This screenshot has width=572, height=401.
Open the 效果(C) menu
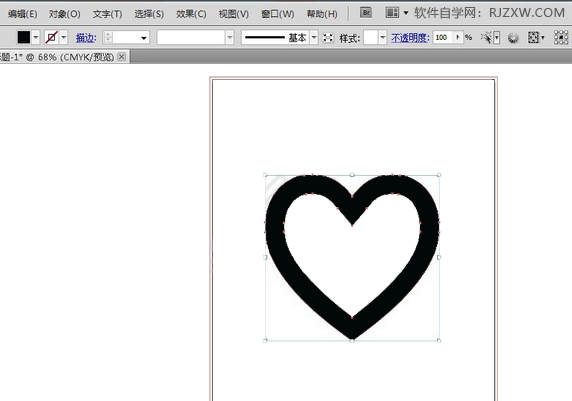(191, 14)
